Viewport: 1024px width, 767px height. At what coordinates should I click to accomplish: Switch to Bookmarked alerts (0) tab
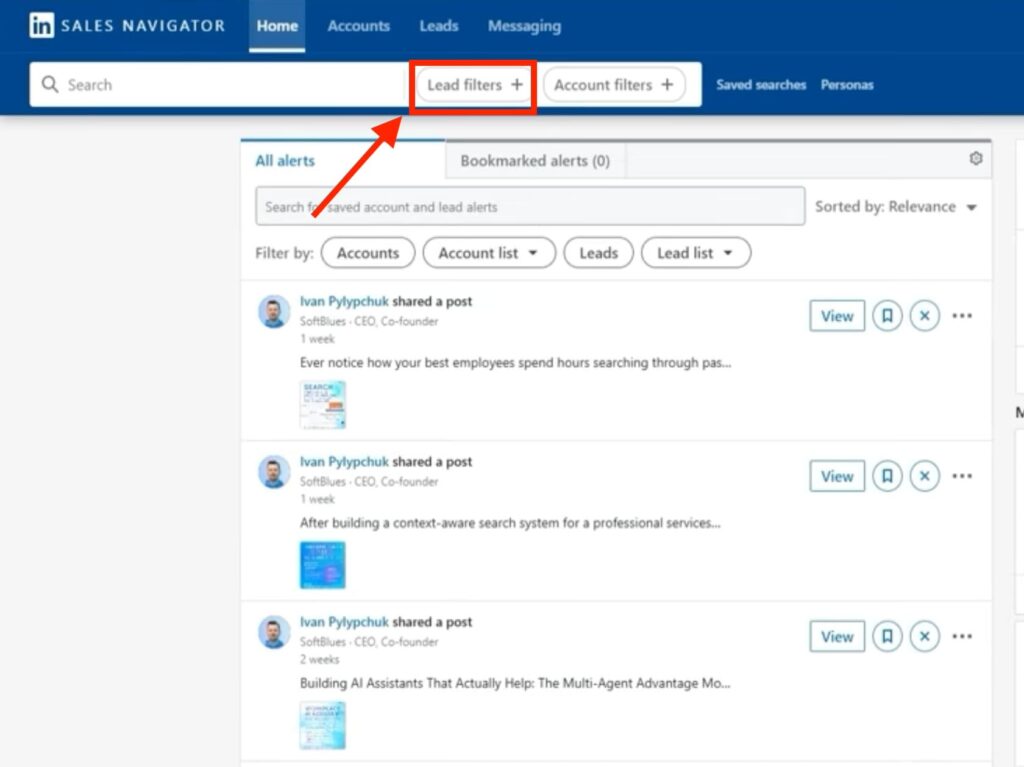coord(535,161)
